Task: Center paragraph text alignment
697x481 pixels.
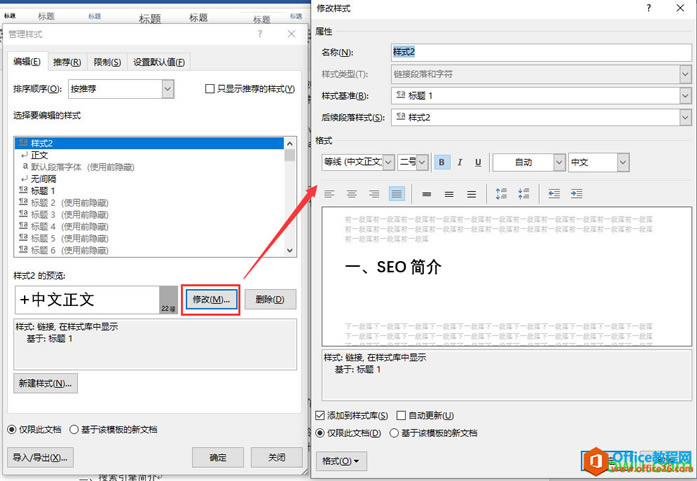Action: point(352,194)
